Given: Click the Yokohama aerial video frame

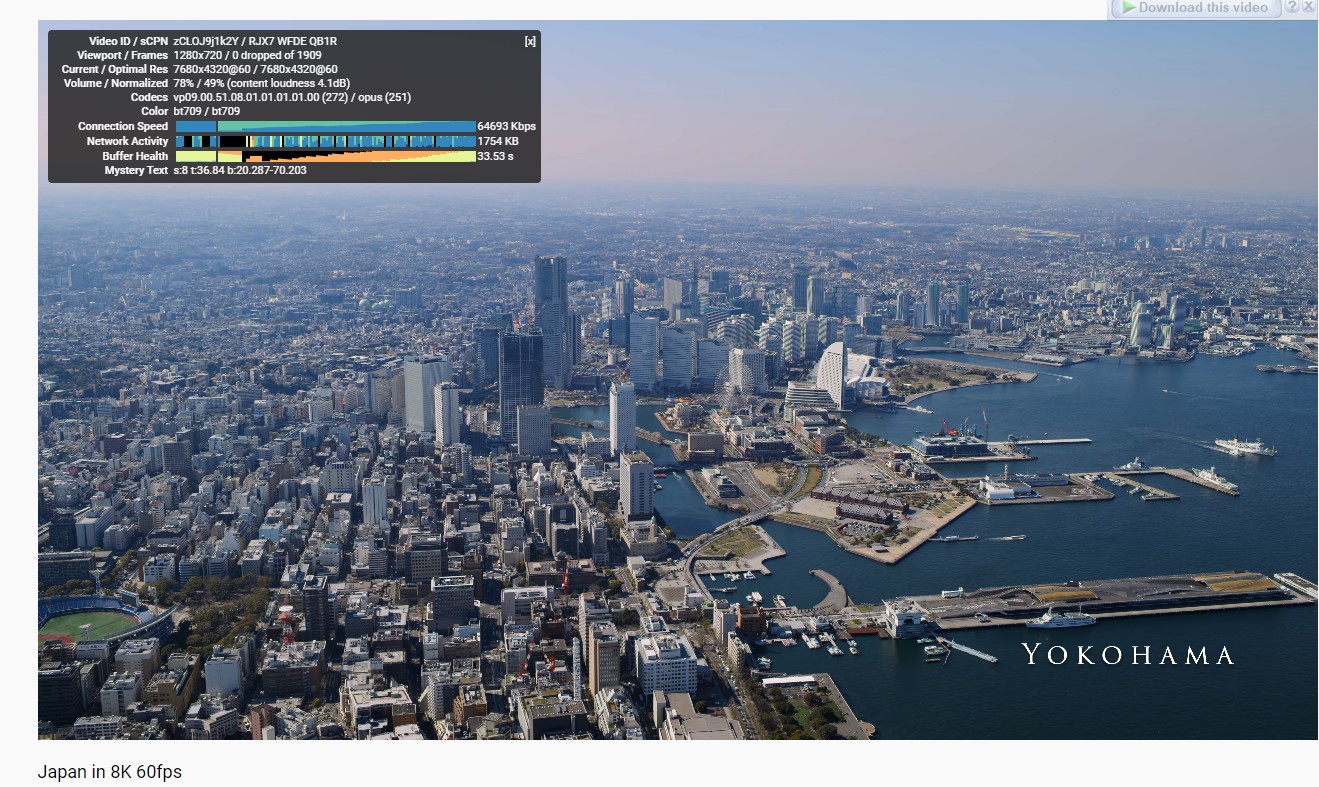Looking at the screenshot, I should tap(678, 380).
